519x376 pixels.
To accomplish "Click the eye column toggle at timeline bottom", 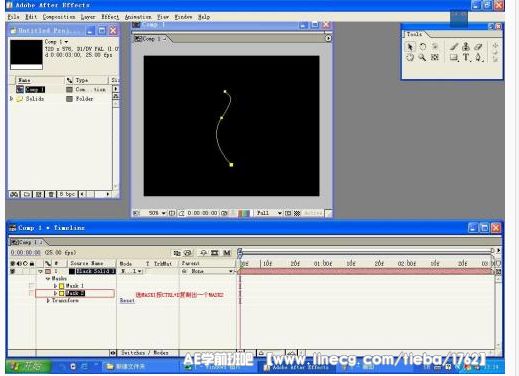I will (113, 353).
